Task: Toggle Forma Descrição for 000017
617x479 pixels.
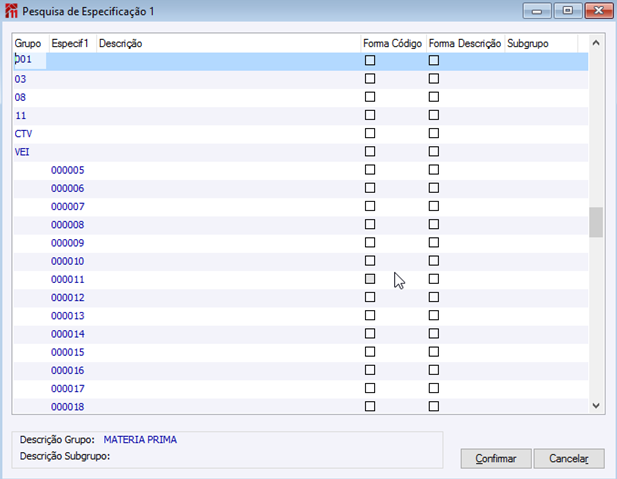Action: pos(434,388)
